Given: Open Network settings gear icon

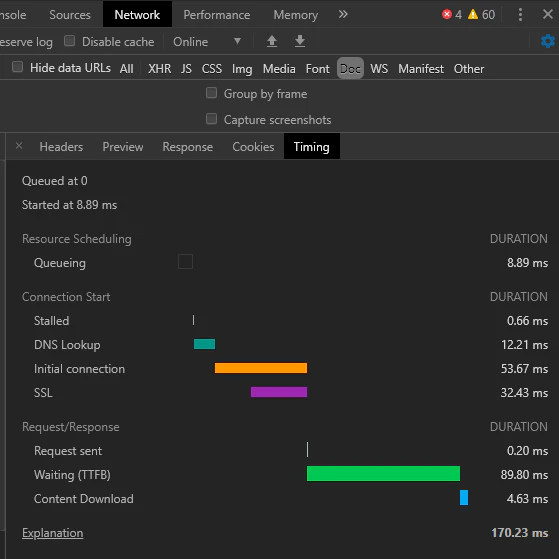Looking at the screenshot, I should [x=548, y=41].
